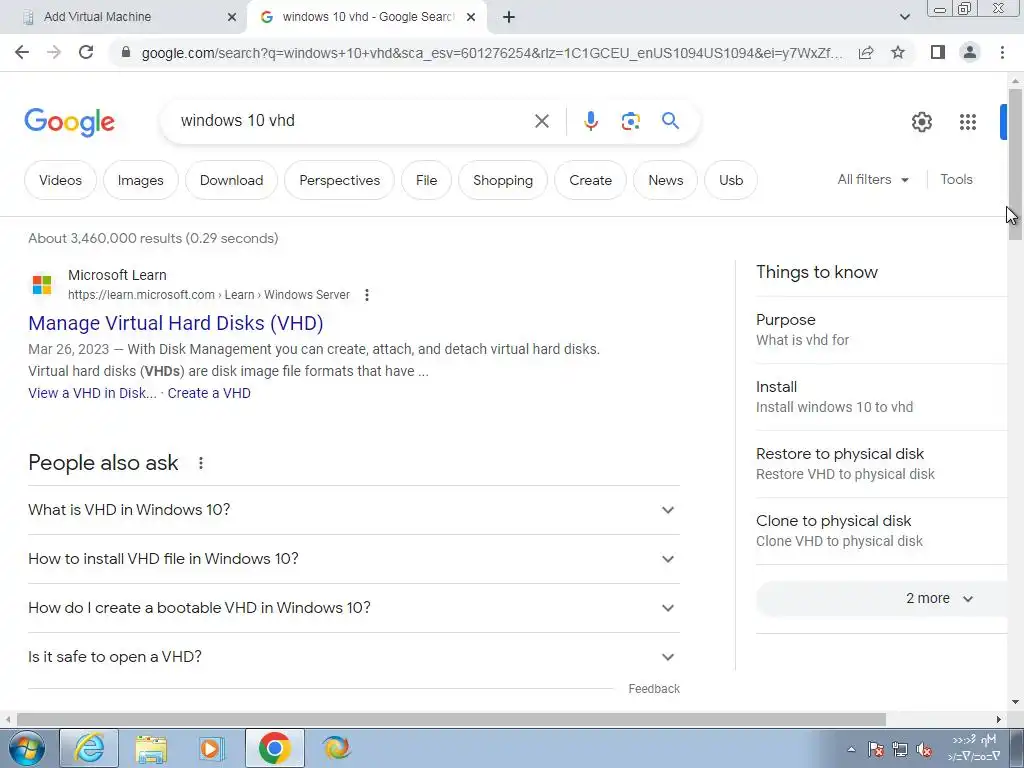1024x768 pixels.
Task: Go back with the browser back arrow
Action: (22, 52)
